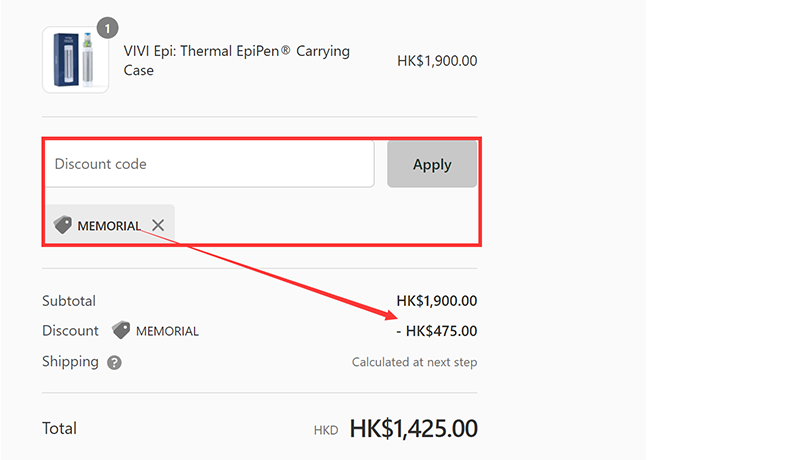Screen dimensions: 800x460
Task: Click the VIVI Epi Thermal EpiPen Carrying Case title
Action: [x=236, y=61]
